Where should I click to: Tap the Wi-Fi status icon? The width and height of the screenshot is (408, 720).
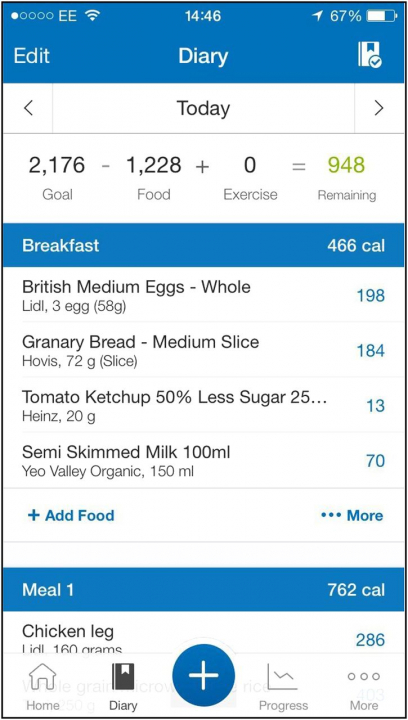click(x=93, y=16)
